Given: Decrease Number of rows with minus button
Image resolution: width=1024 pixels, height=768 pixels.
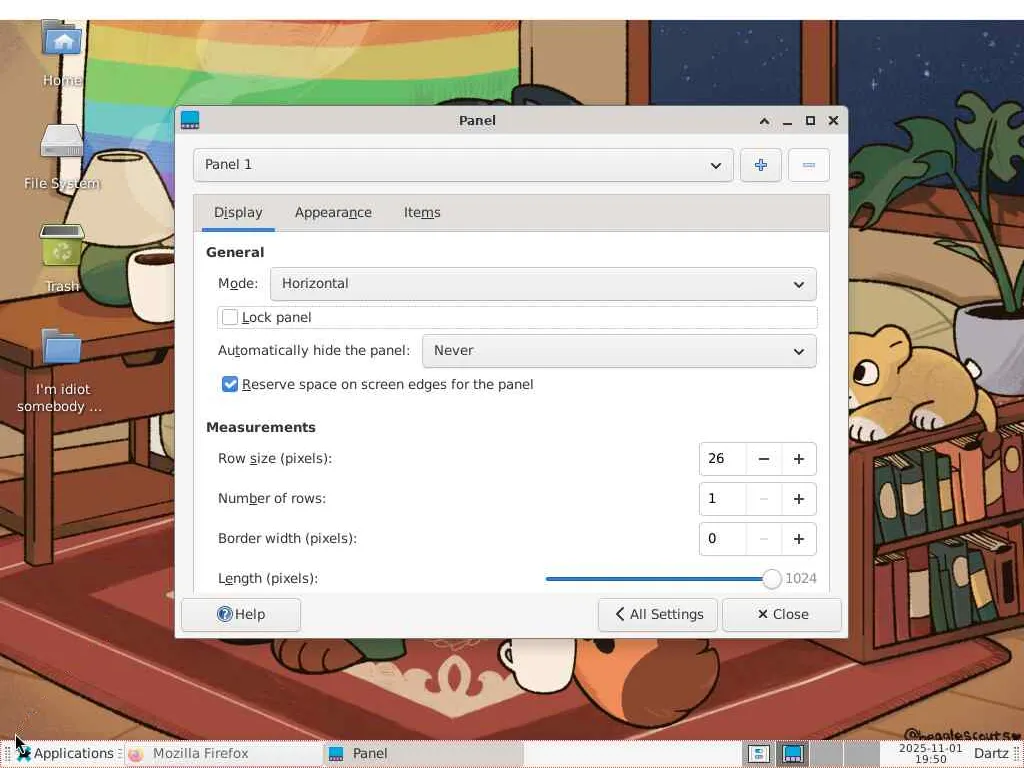Looking at the screenshot, I should pos(763,499).
